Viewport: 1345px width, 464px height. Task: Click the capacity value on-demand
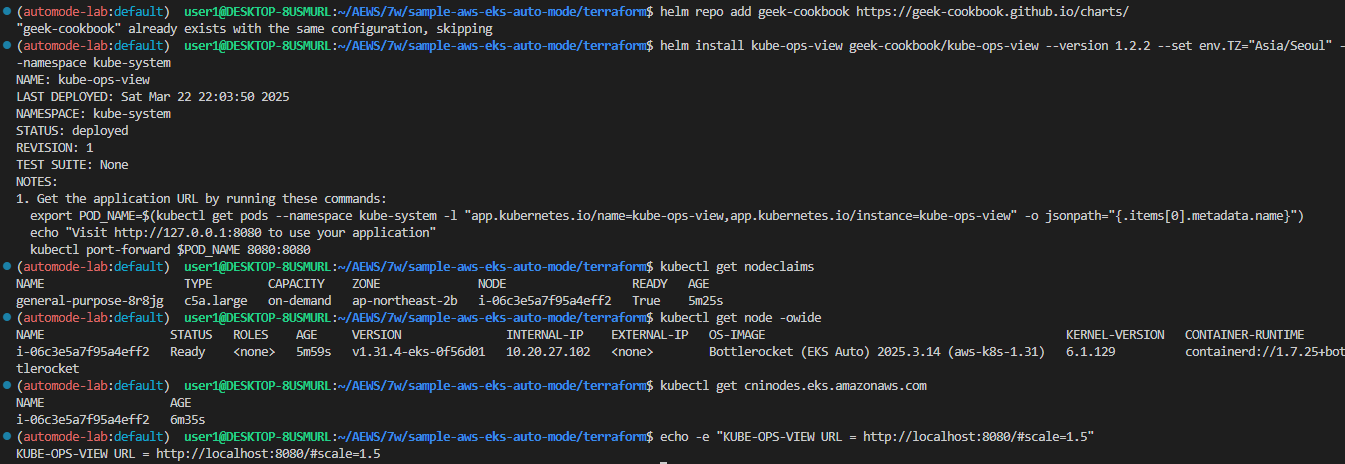(300, 301)
